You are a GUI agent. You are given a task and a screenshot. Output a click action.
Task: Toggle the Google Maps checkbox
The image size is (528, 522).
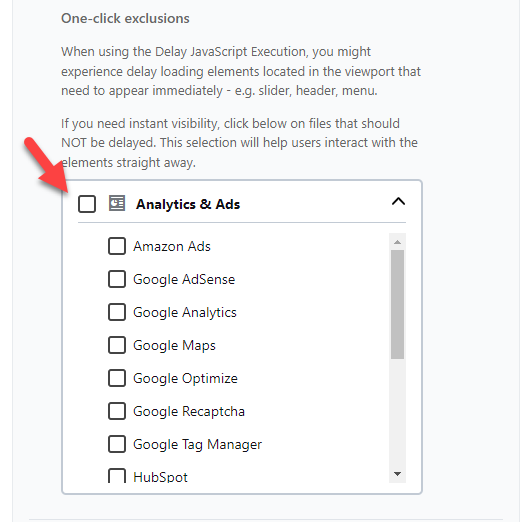[117, 345]
